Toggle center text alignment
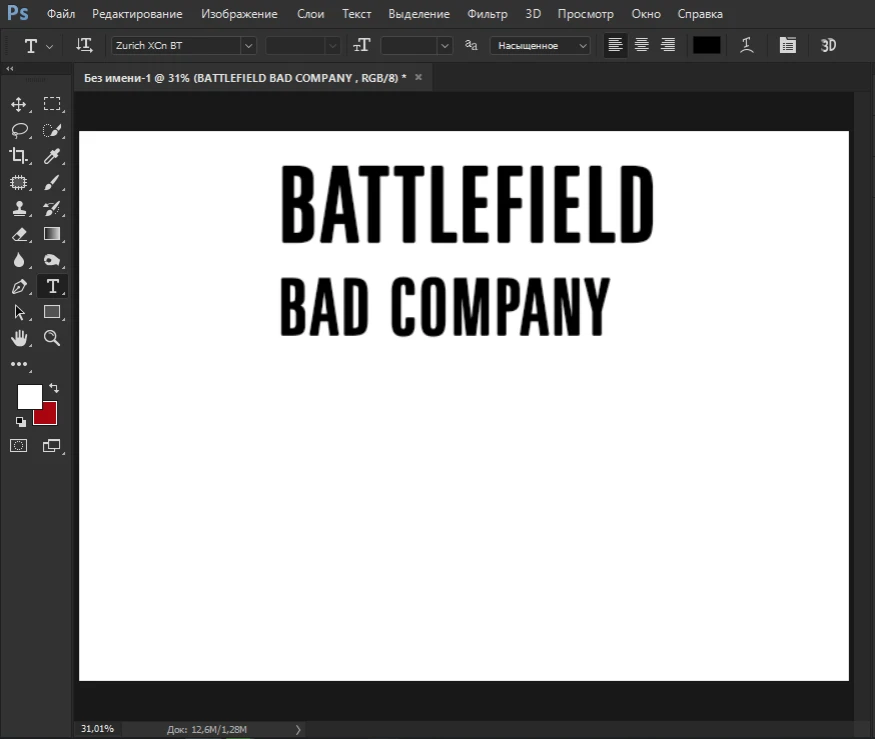 click(x=641, y=45)
